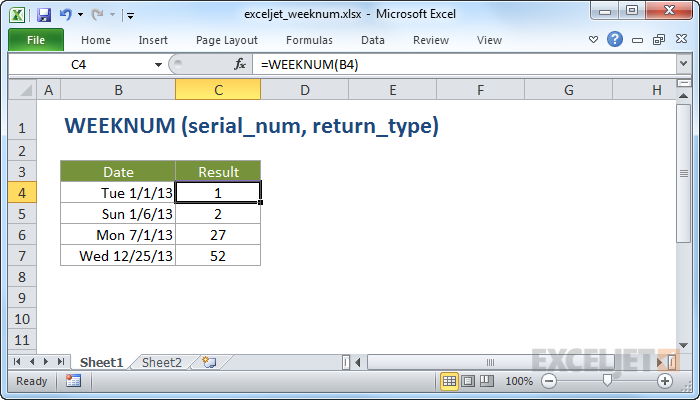The height and width of the screenshot is (400, 700).
Task: Click the Redo button
Action: pos(97,15)
